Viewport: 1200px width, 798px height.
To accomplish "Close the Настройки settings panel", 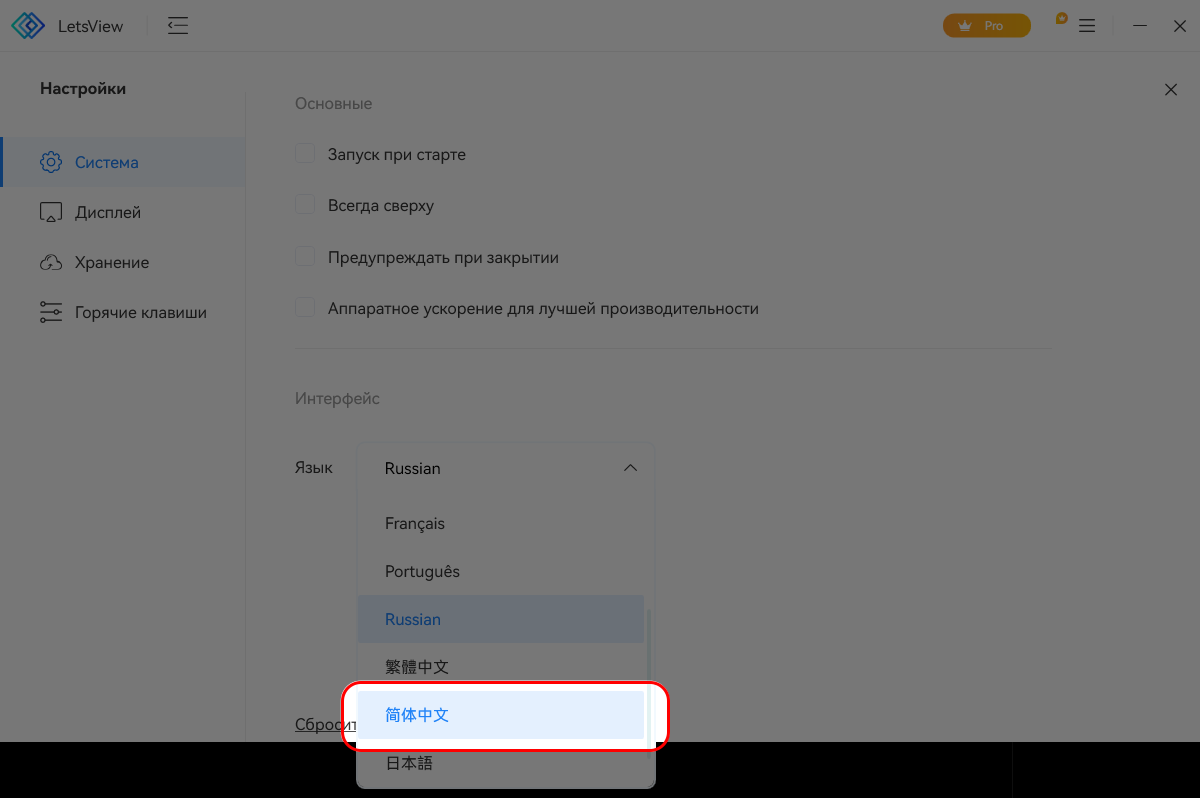I will (x=1171, y=90).
